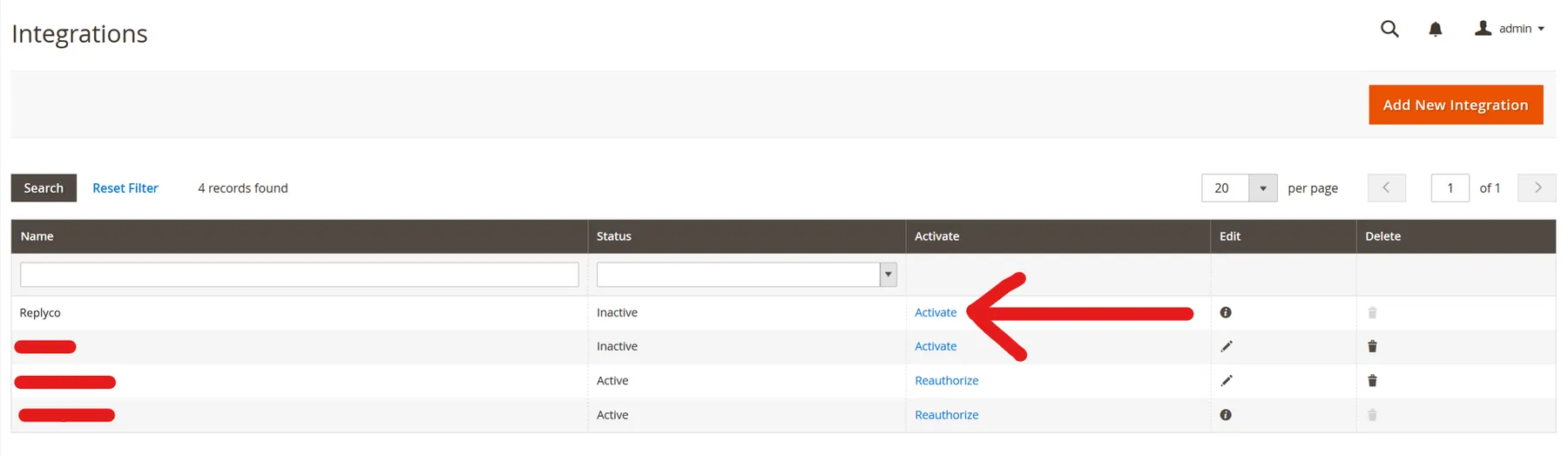The image size is (1568, 456).
Task: Click greyed trash icon in last row
Action: coord(1372,415)
